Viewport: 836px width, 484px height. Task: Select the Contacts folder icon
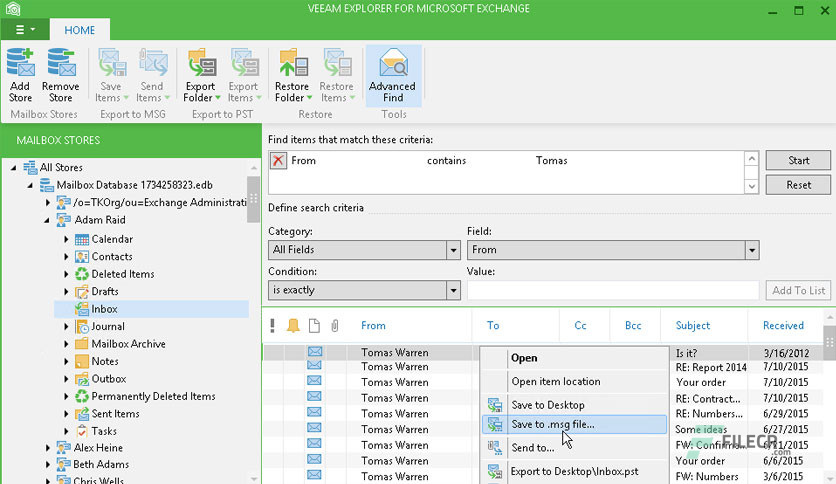82,257
